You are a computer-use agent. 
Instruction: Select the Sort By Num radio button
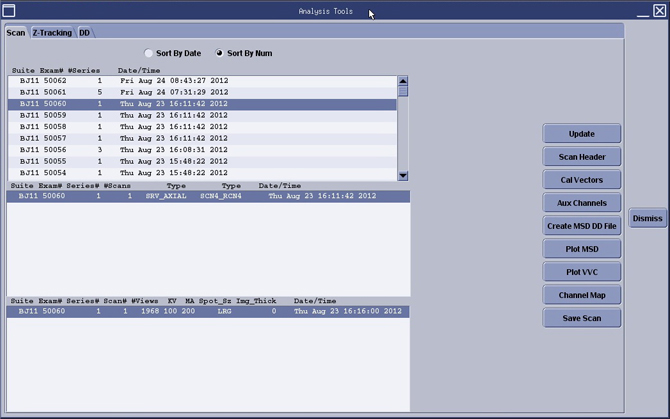221,53
